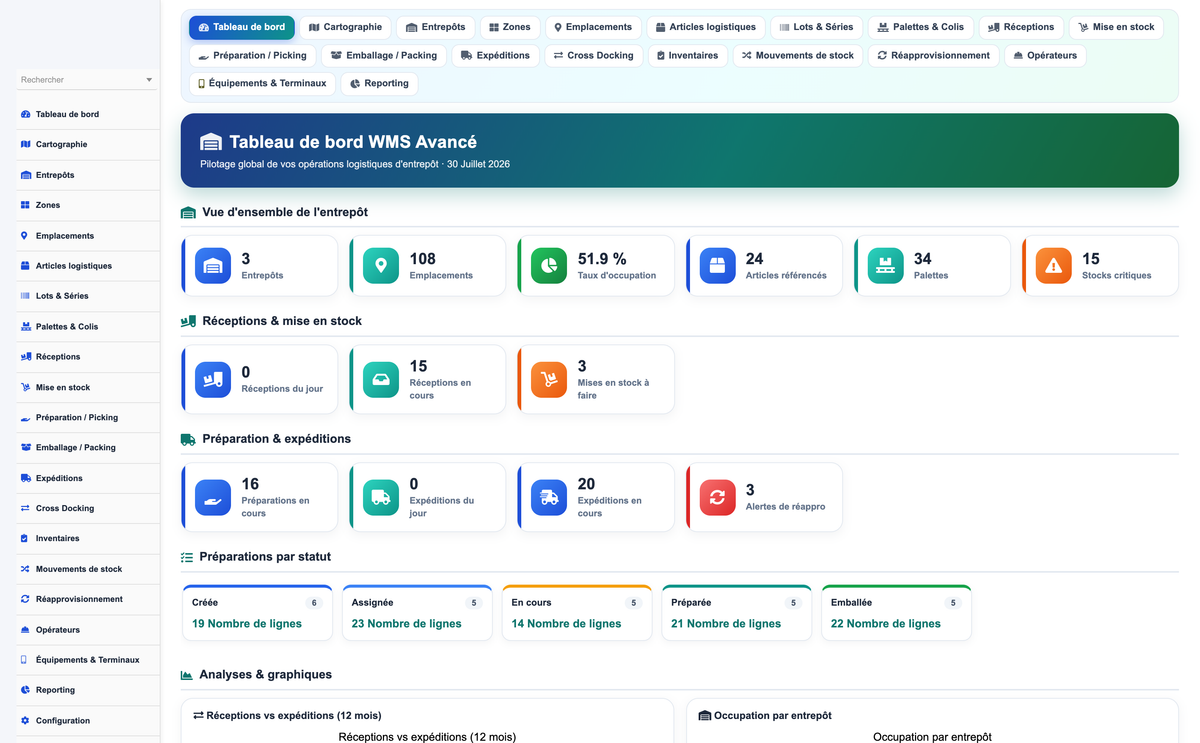Viewport: 1200px width, 743px height.
Task: Click the Réceptions en cours inbox icon
Action: [x=380, y=380]
